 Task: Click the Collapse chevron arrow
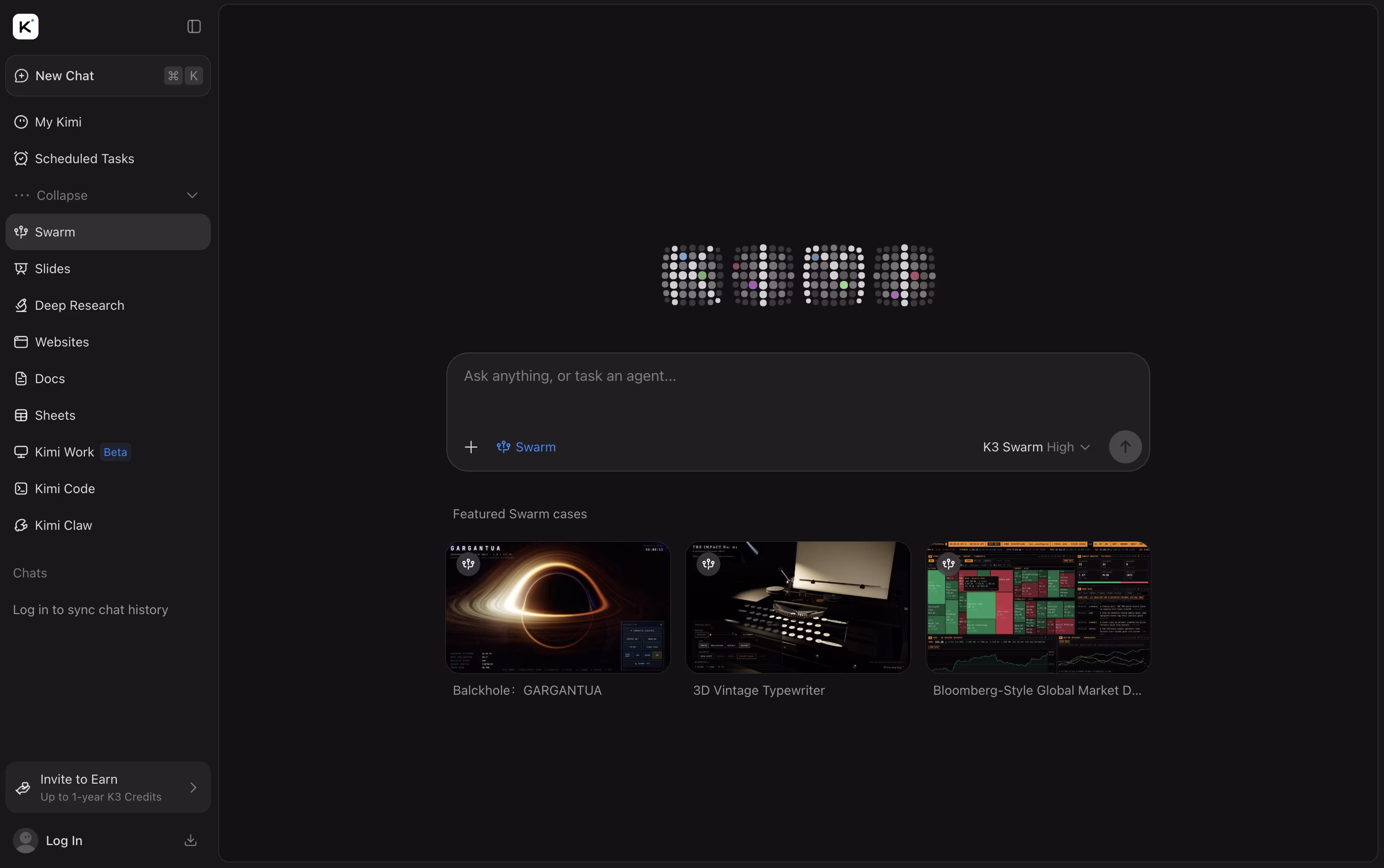point(192,195)
